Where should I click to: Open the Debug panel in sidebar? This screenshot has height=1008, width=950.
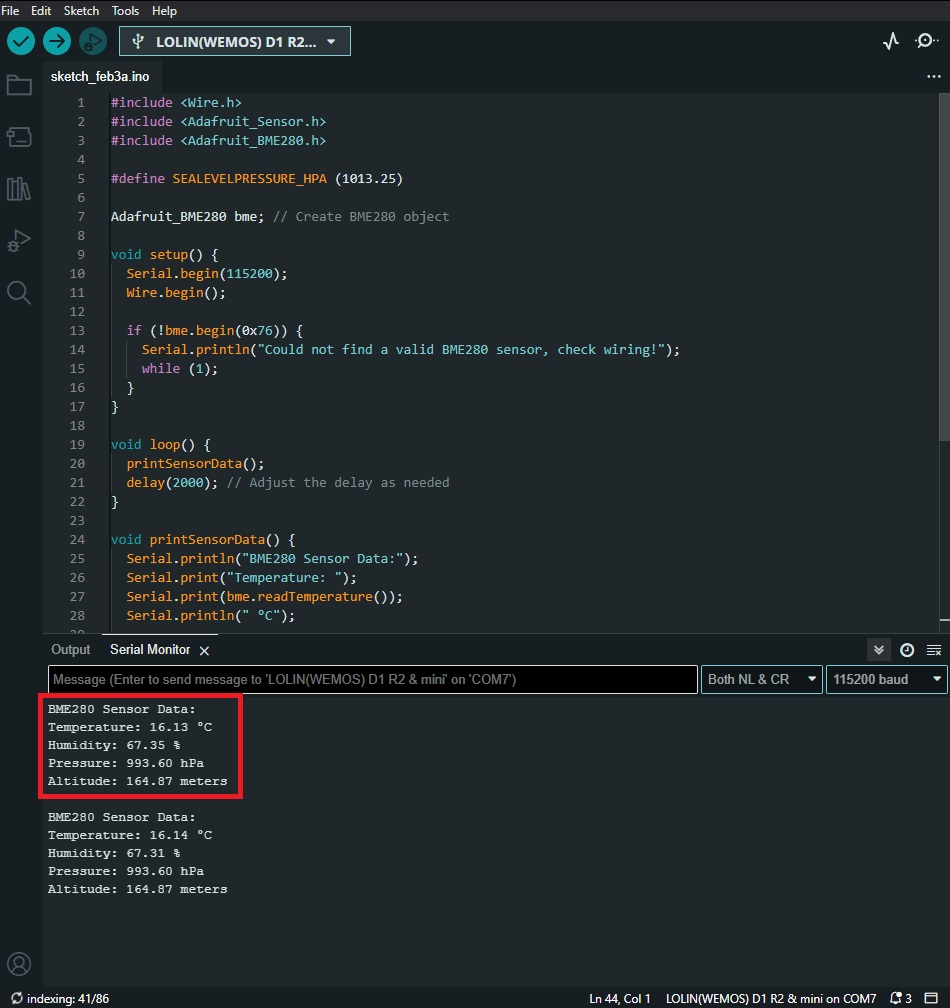pyautogui.click(x=19, y=241)
